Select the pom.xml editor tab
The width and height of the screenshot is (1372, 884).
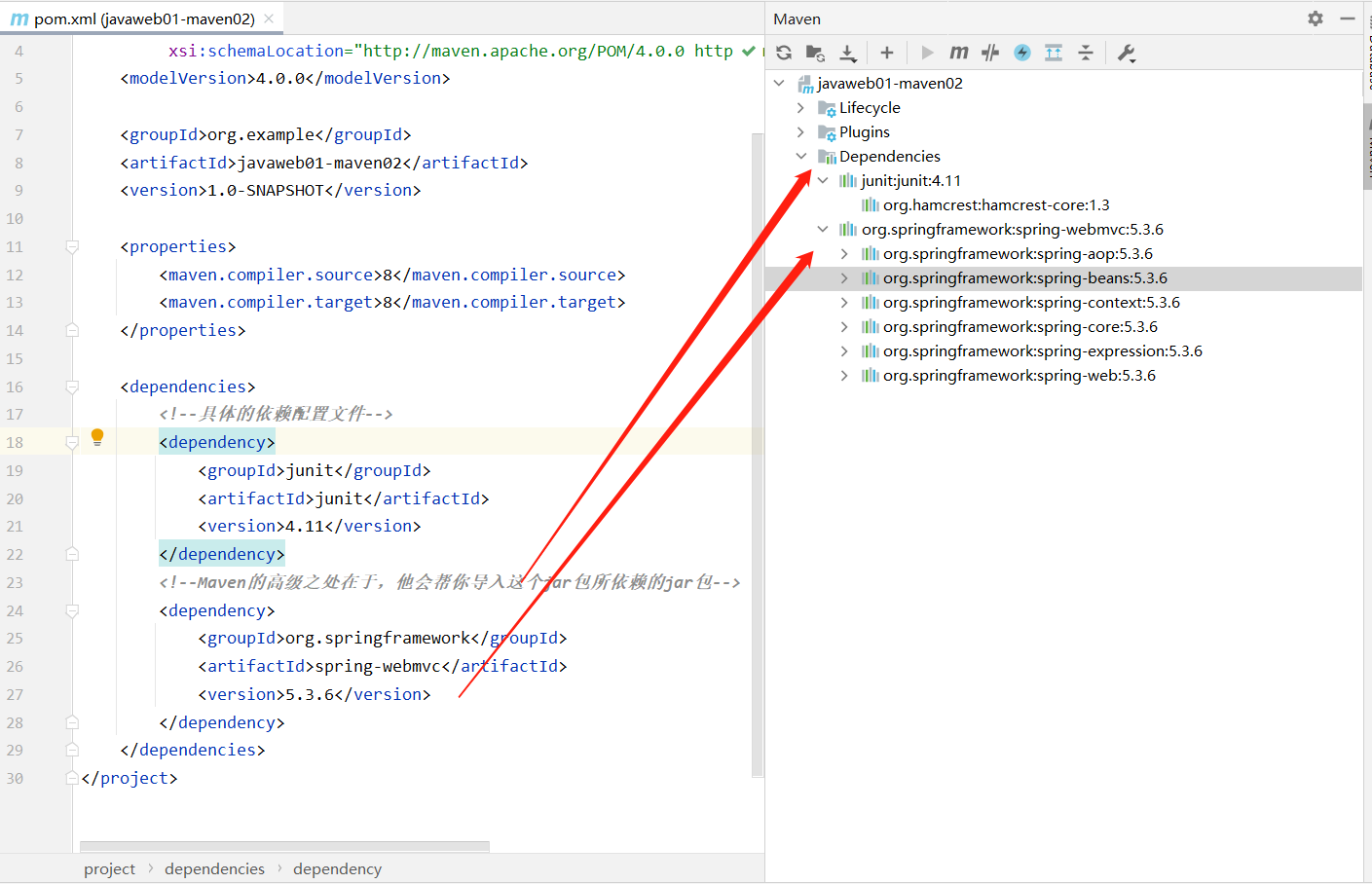[142, 18]
